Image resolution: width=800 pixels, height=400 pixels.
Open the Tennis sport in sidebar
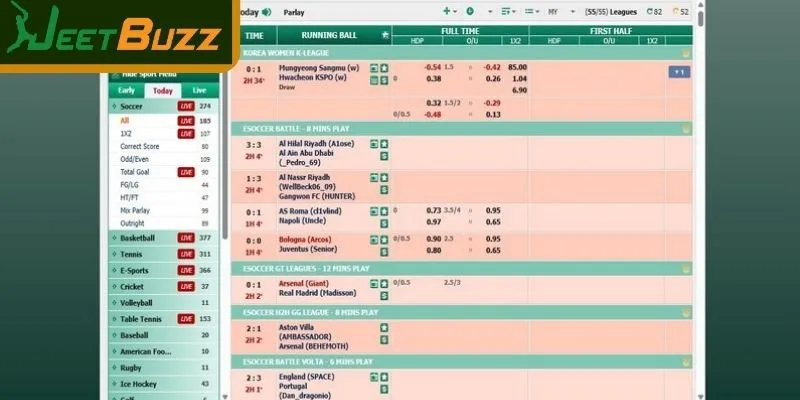[163, 254]
